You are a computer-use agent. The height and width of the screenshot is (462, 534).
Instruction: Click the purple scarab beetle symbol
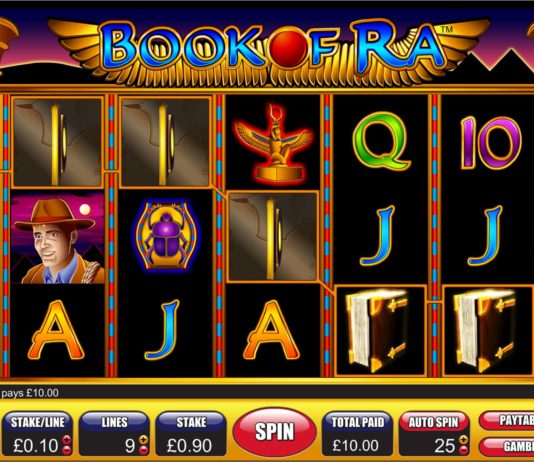[165, 236]
